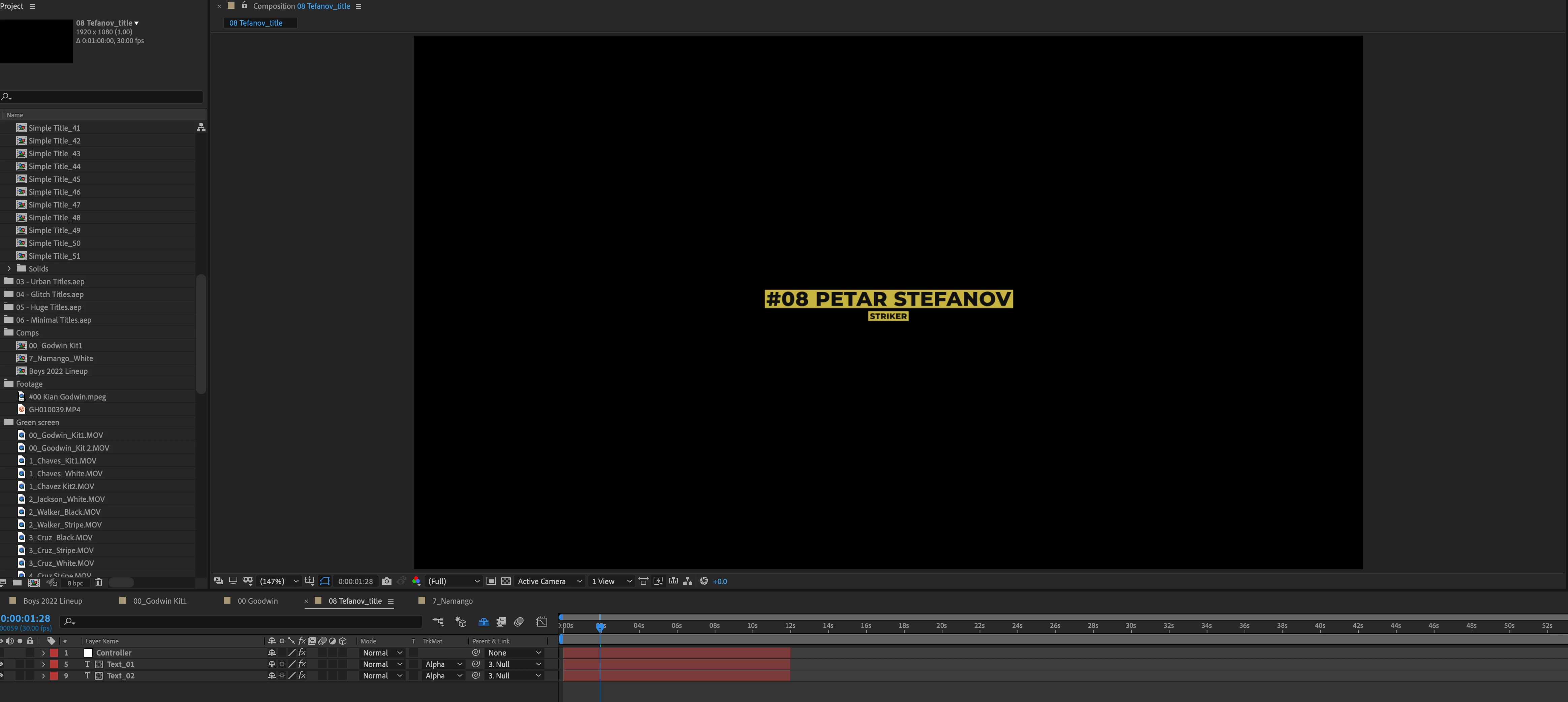Toggle the Hide Shy Layers switch
This screenshot has width=1568, height=702.
pyautogui.click(x=483, y=621)
